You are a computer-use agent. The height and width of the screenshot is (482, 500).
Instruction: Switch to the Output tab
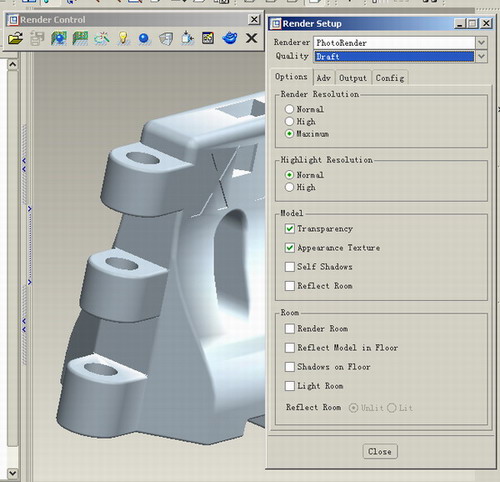tap(353, 78)
